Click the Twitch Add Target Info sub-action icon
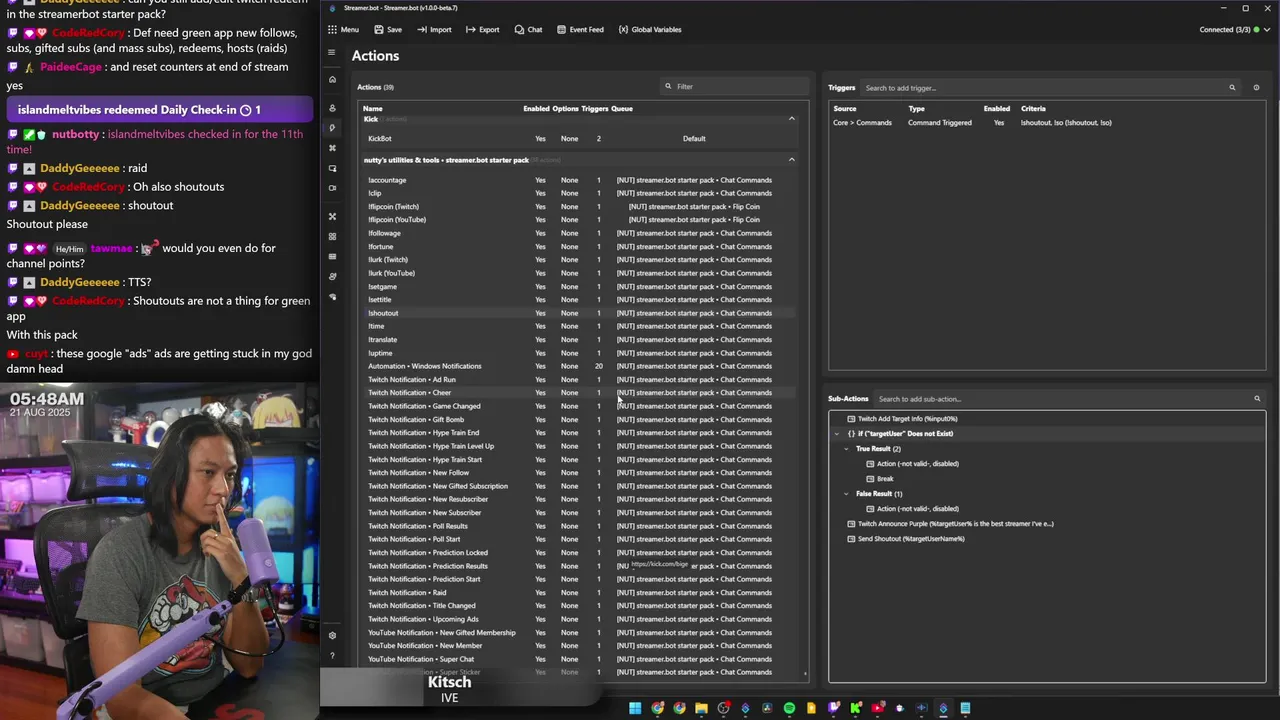 point(851,419)
